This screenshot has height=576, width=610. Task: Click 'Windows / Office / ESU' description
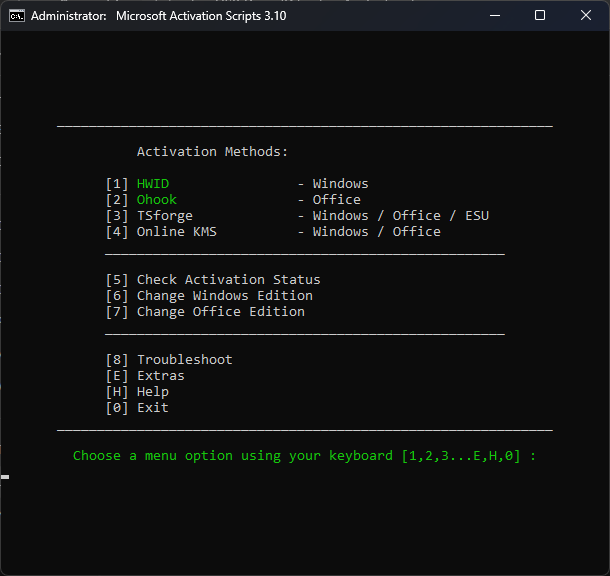click(x=401, y=215)
